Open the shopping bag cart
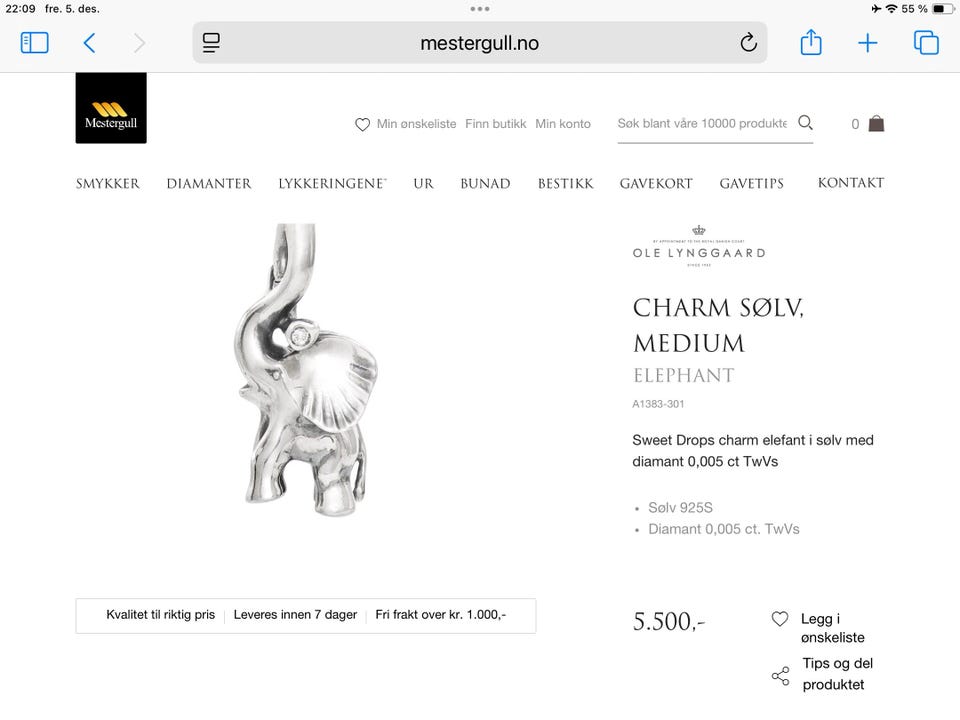The image size is (960, 720). 876,124
